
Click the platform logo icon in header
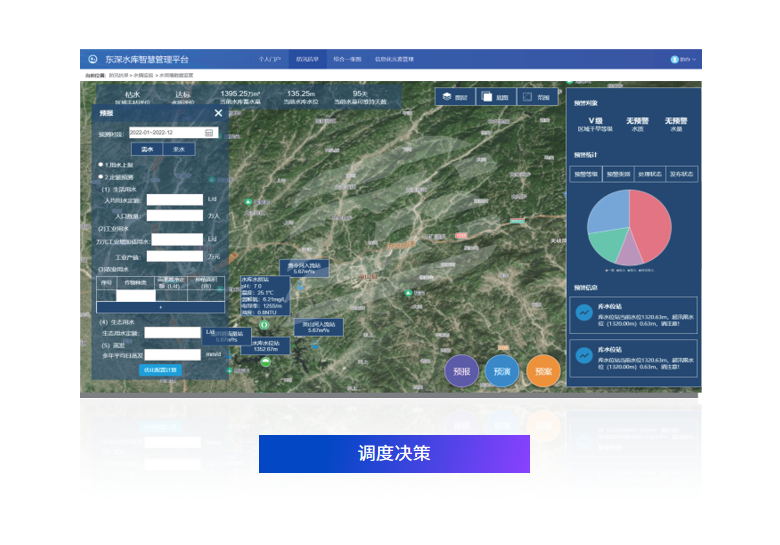click(93, 60)
